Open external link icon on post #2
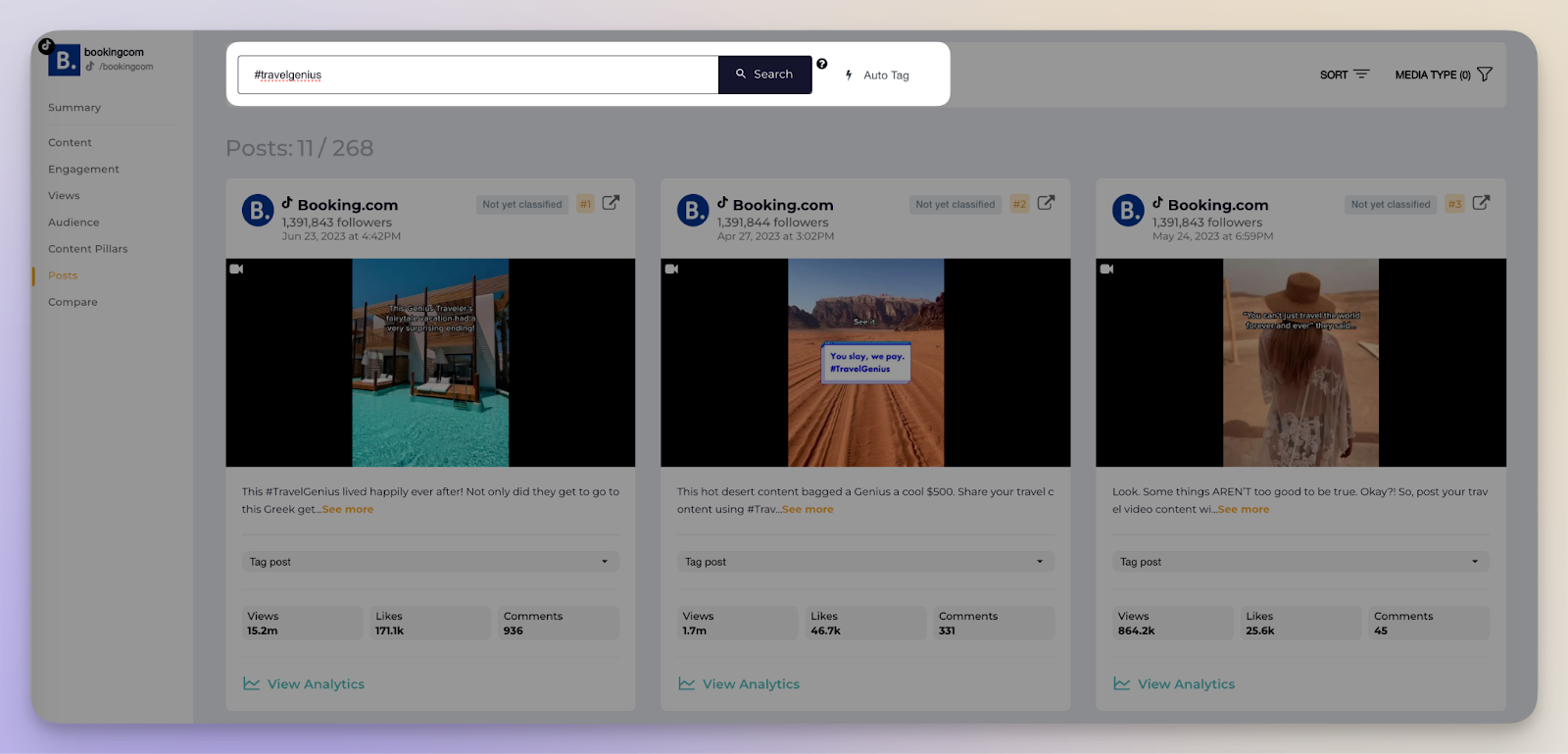The width and height of the screenshot is (1568, 754). pos(1046,203)
